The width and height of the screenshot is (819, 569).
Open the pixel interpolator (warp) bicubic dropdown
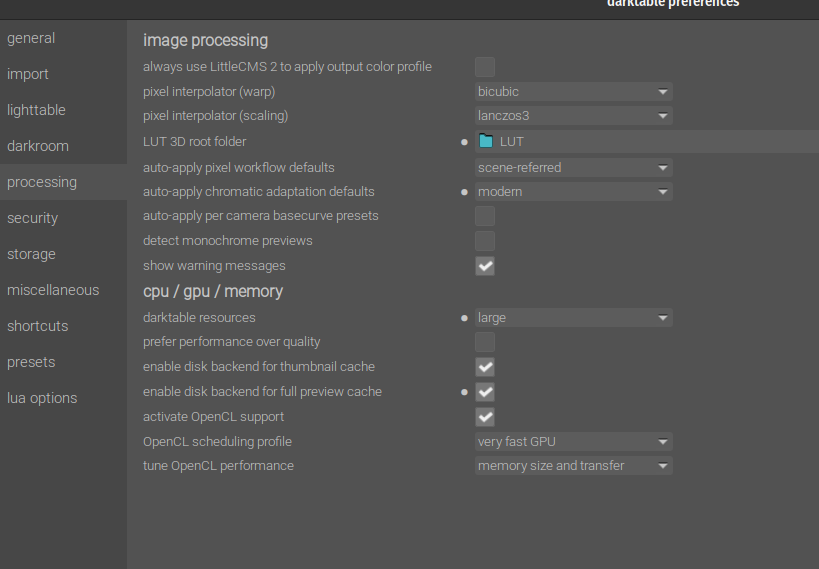(573, 92)
